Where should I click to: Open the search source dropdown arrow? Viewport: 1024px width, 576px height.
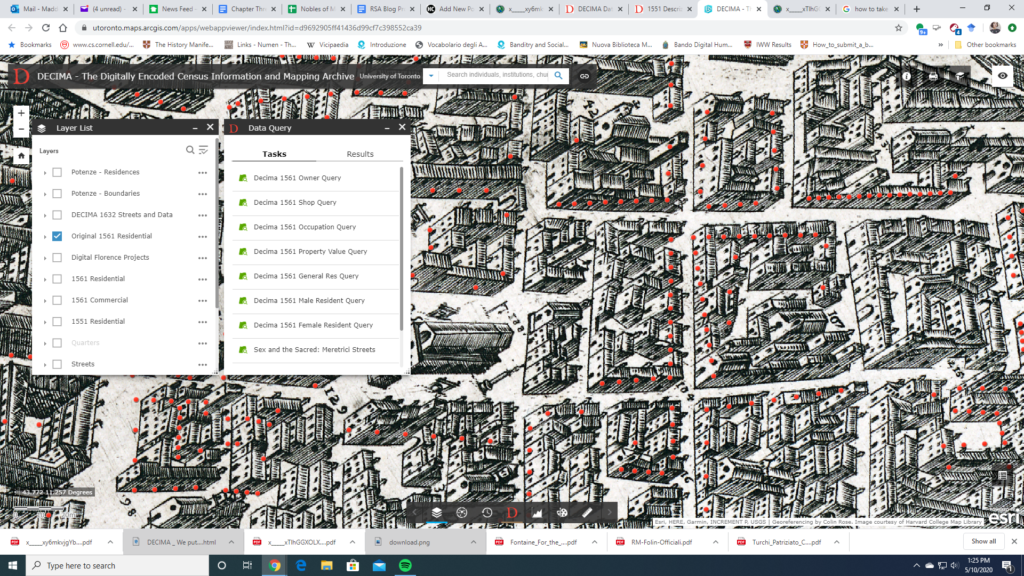click(x=430, y=76)
